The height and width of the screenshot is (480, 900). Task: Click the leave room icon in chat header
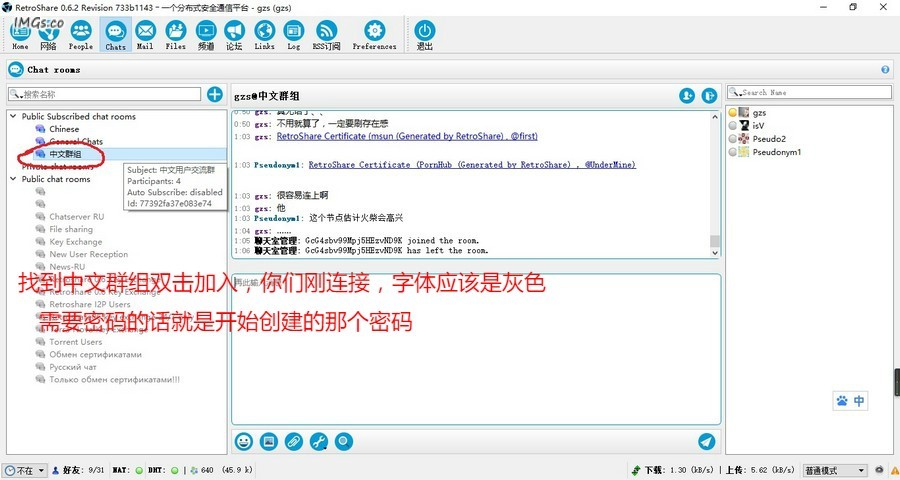coord(709,96)
